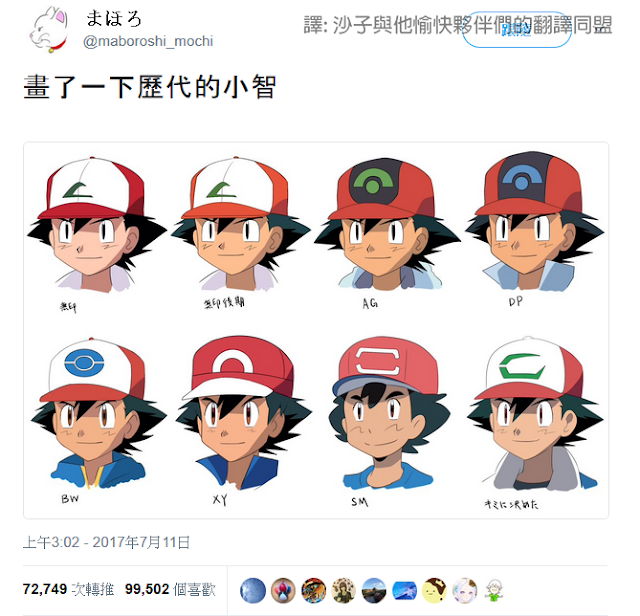640x616 pixels.
Task: Open the @maboroshi_mochi profile handle
Action: point(148,41)
